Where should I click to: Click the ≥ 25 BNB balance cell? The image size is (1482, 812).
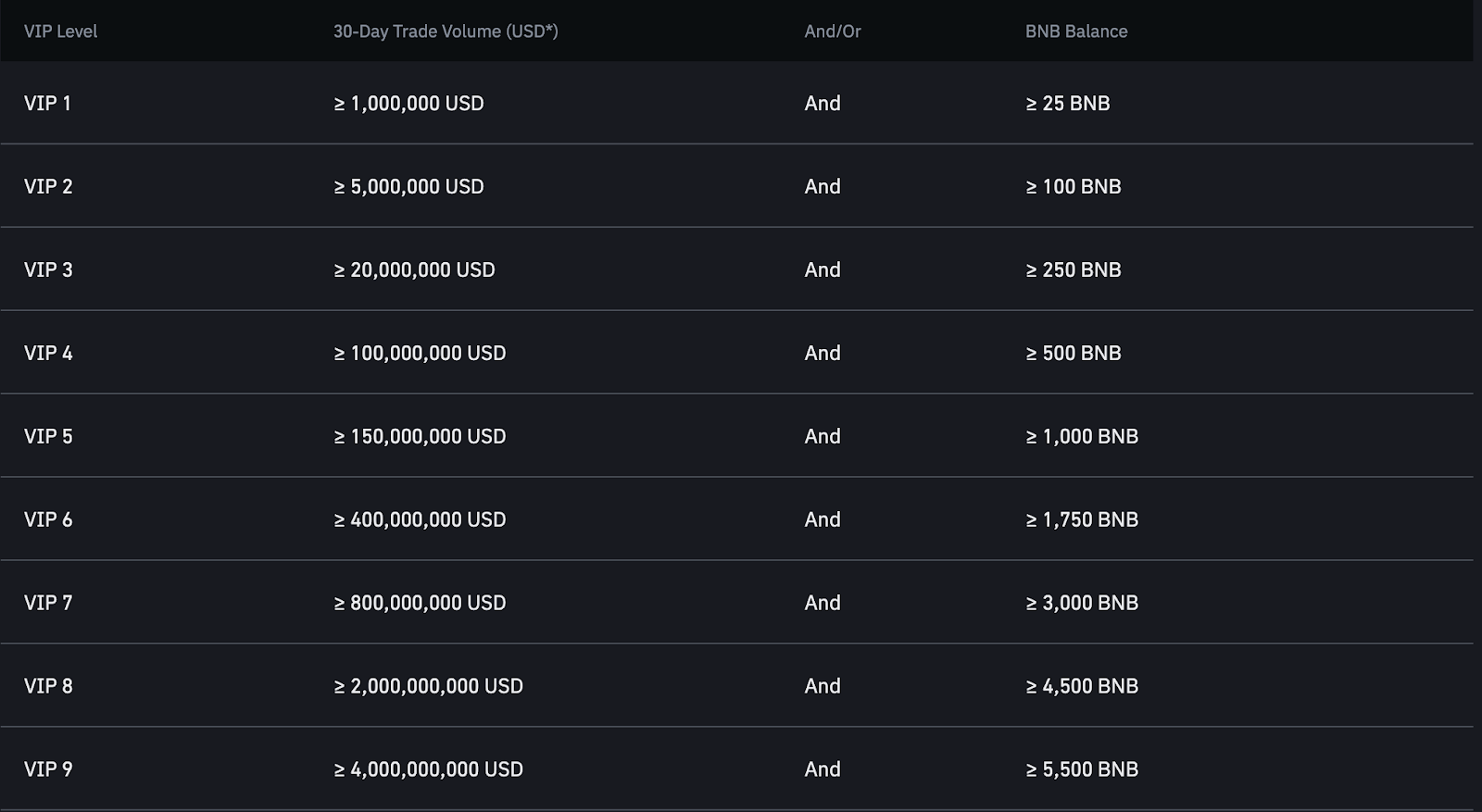pyautogui.click(x=1067, y=104)
